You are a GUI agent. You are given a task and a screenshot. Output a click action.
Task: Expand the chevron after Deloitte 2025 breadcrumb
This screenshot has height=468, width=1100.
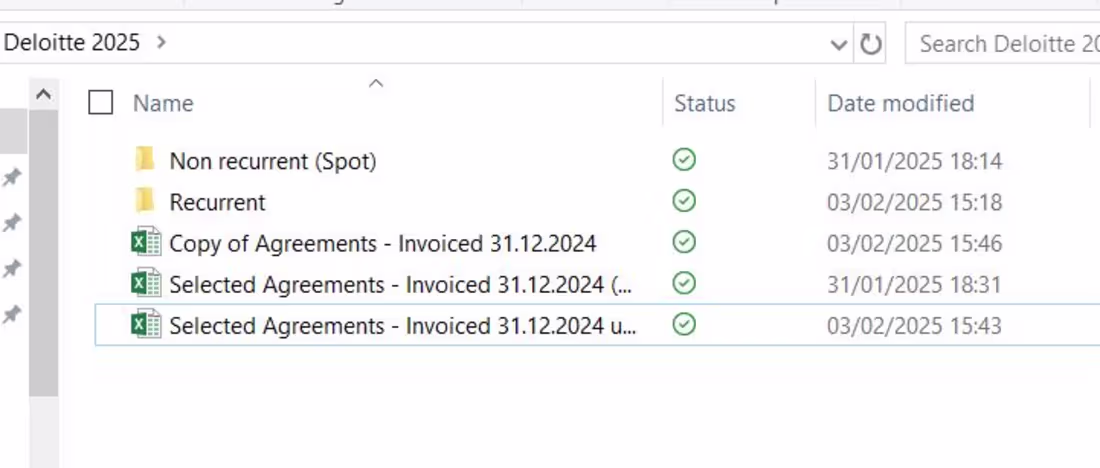pos(162,43)
